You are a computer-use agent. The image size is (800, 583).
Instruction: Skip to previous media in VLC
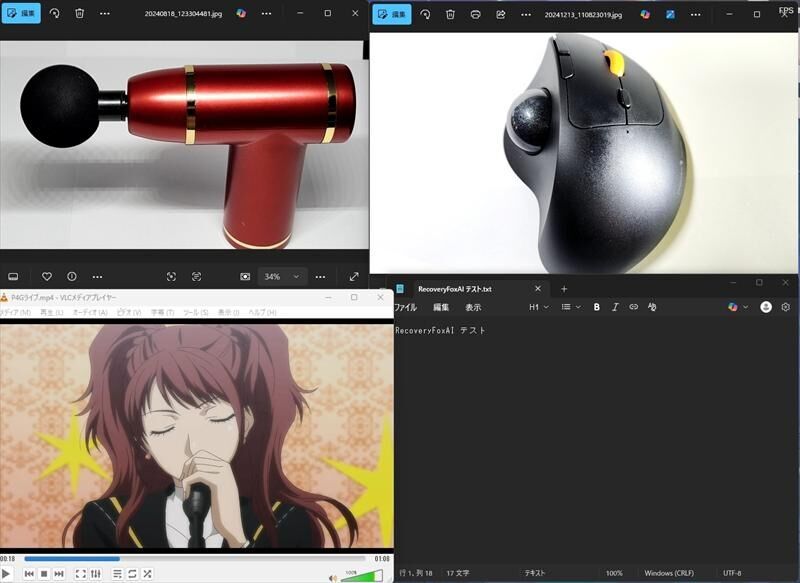tap(29, 574)
